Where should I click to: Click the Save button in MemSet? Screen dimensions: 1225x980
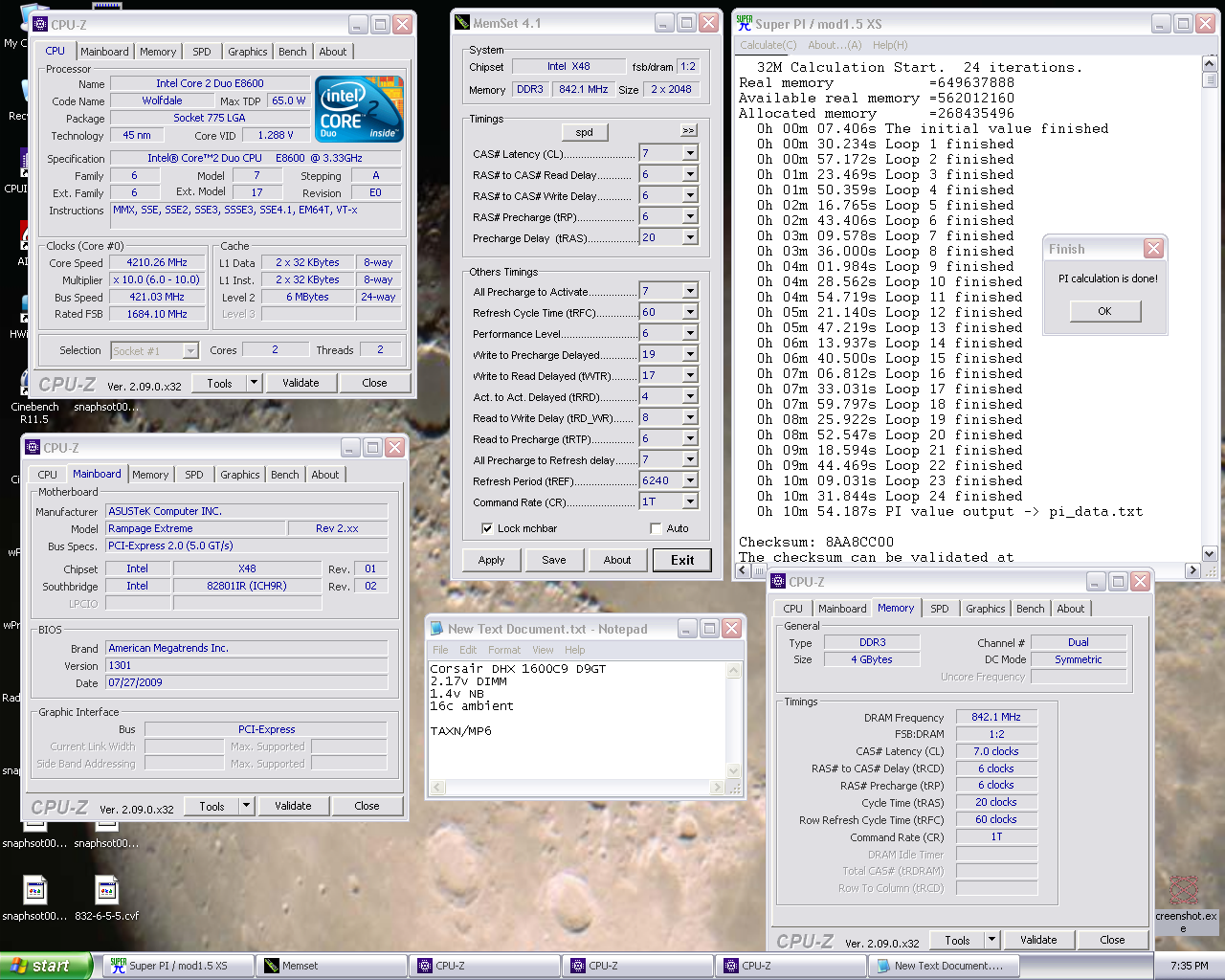pyautogui.click(x=554, y=560)
